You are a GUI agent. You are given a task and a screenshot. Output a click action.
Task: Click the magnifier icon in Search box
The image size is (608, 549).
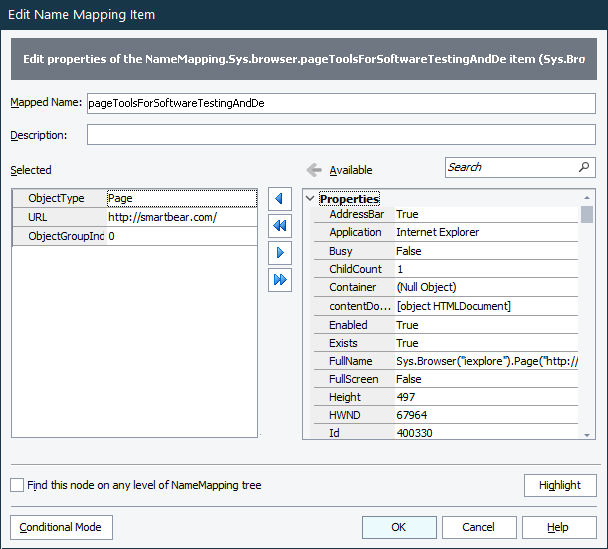tap(585, 167)
